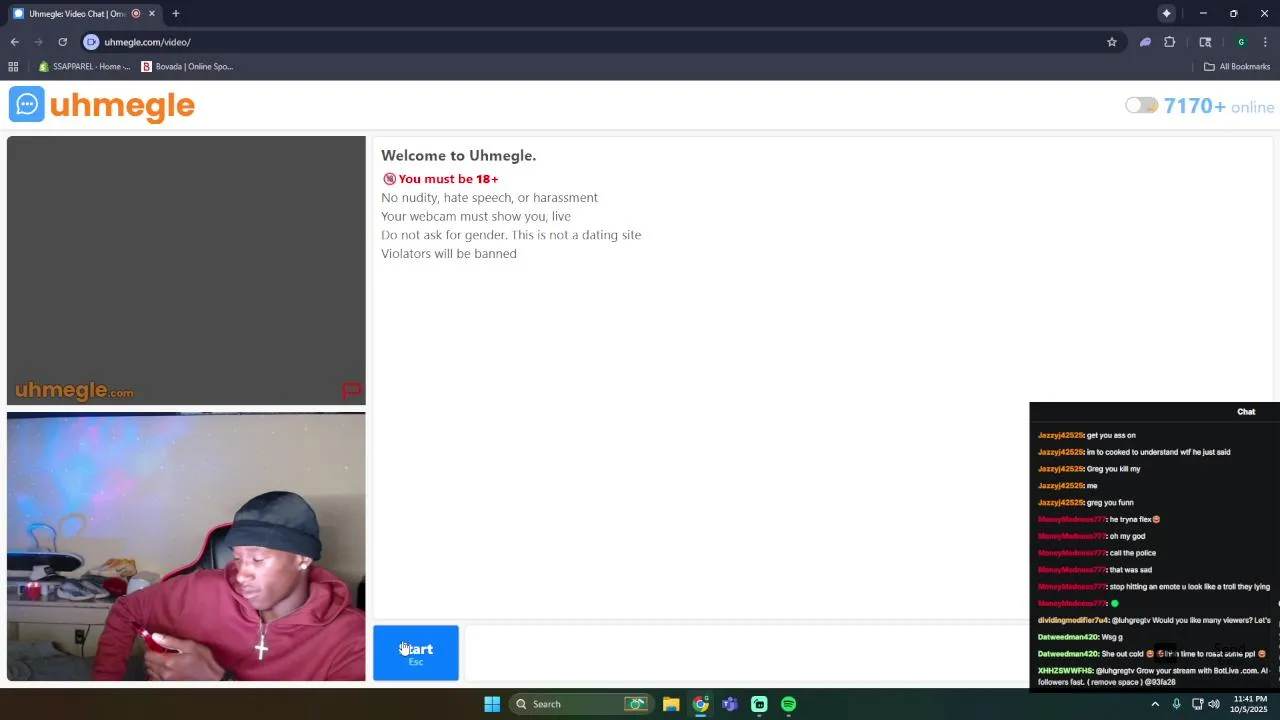1280x720 pixels.
Task: Close the Uhmegle Video Chat tab
Action: tap(152, 14)
